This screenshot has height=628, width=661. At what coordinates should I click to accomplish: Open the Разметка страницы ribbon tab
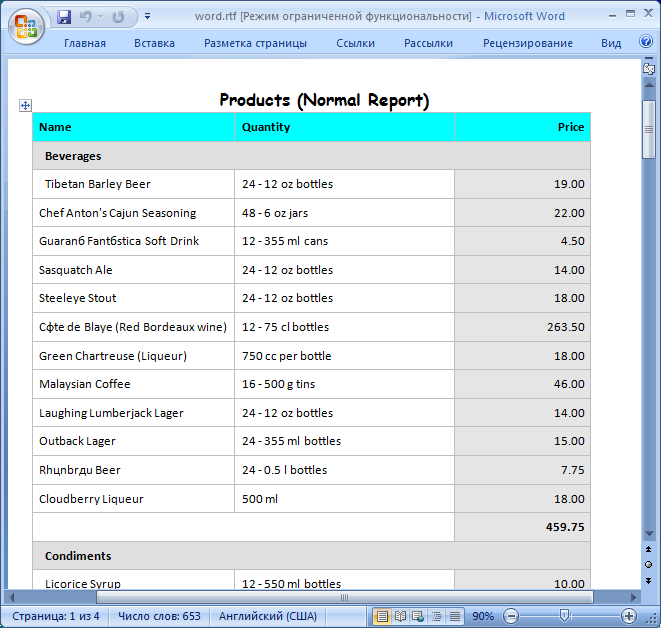255,43
